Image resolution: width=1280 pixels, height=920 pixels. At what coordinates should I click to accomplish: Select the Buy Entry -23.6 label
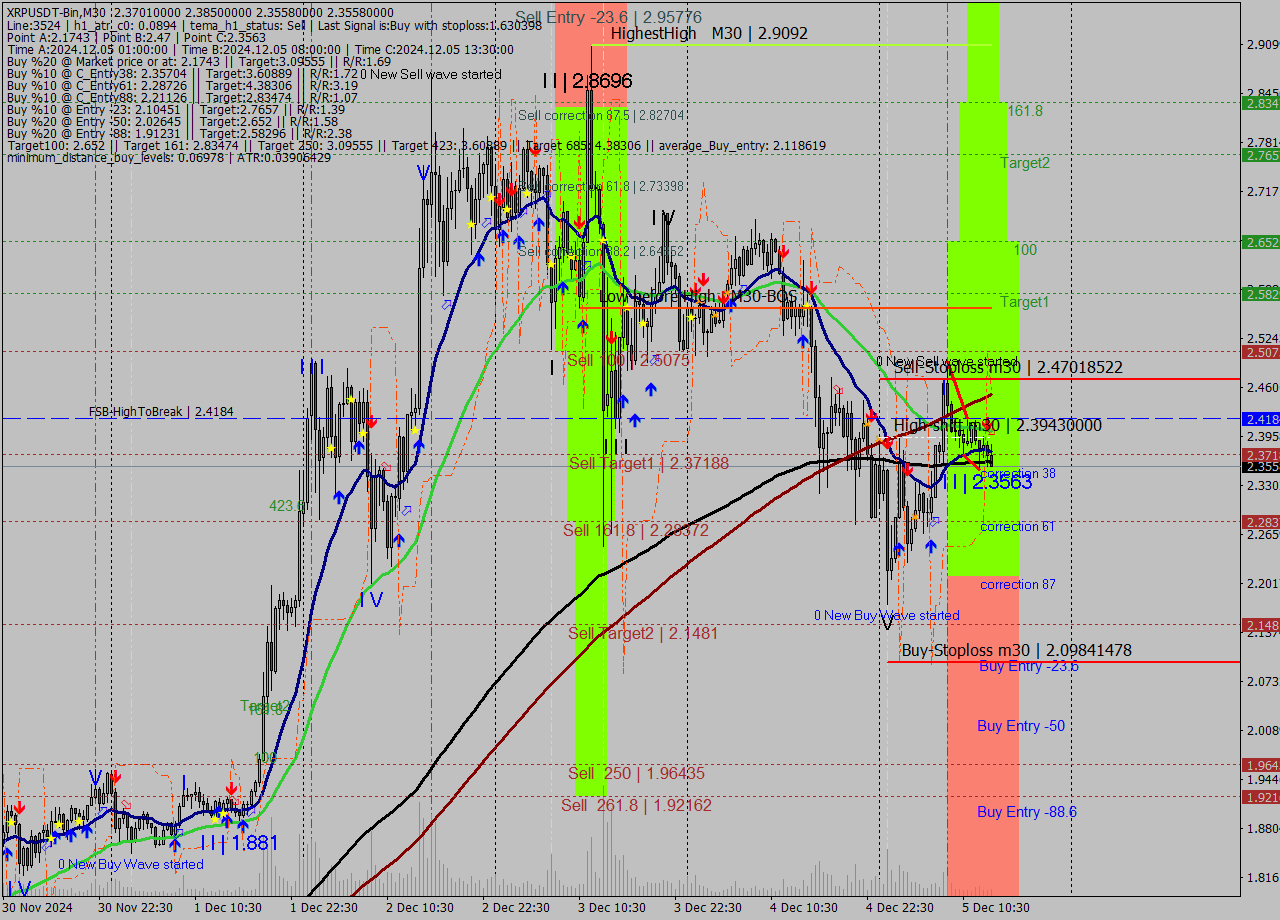pyautogui.click(x=1028, y=665)
